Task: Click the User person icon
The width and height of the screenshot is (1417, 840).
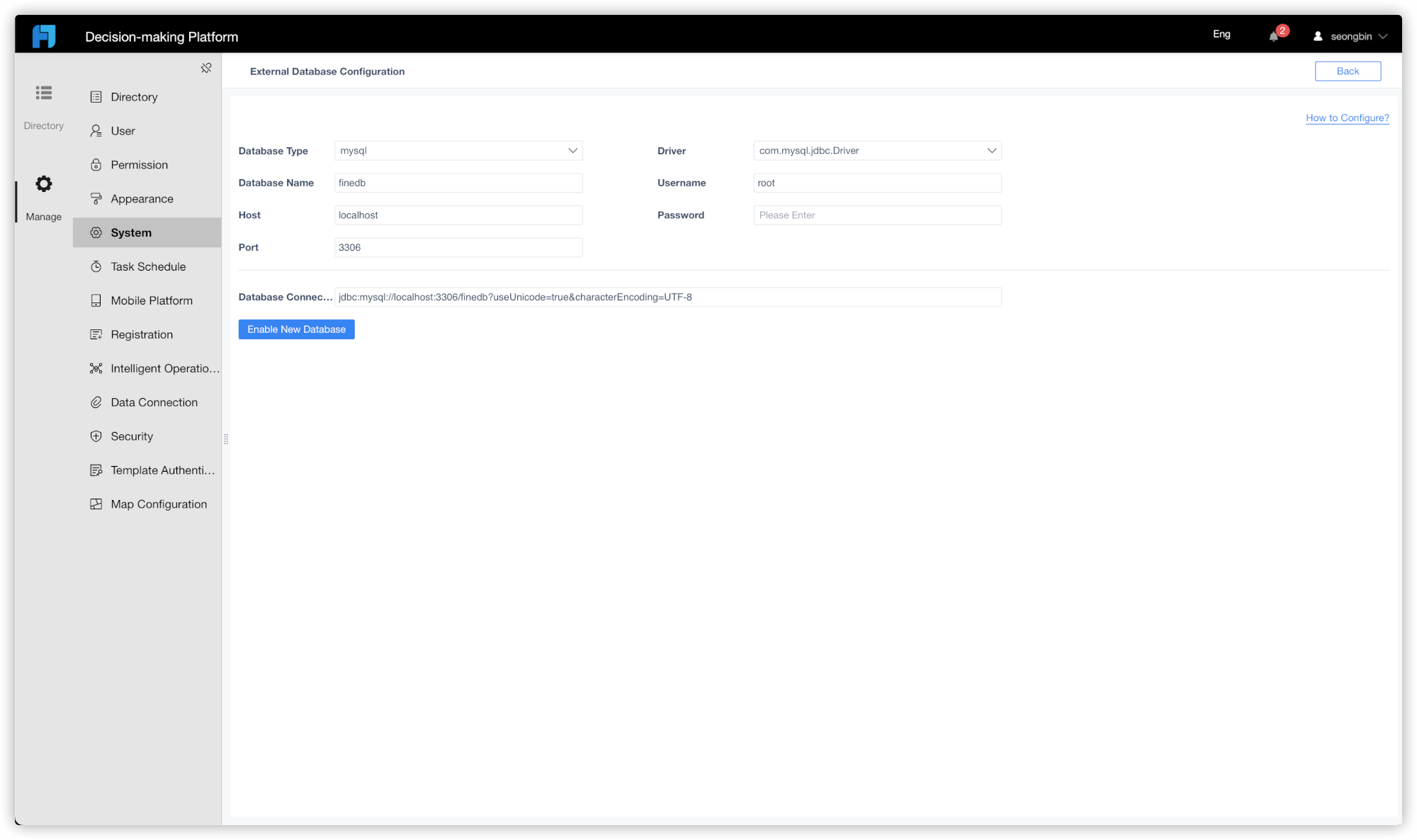Action: [x=96, y=131]
